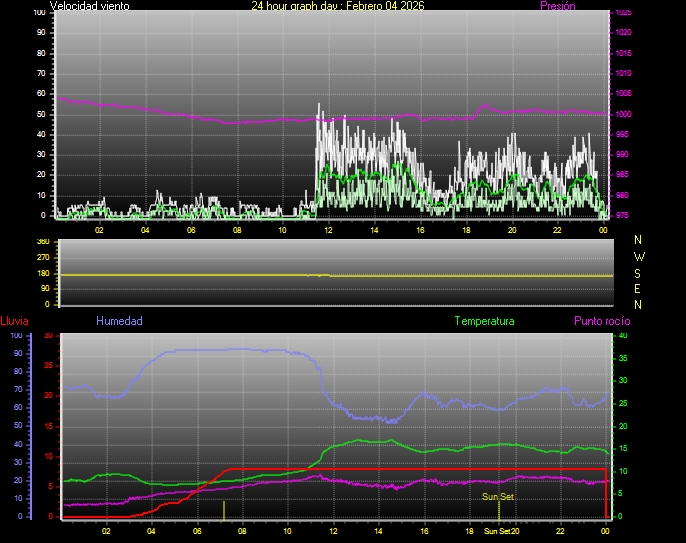686x543 pixels.
Task: Click the 'Sun Set' text marker
Action: 498,496
